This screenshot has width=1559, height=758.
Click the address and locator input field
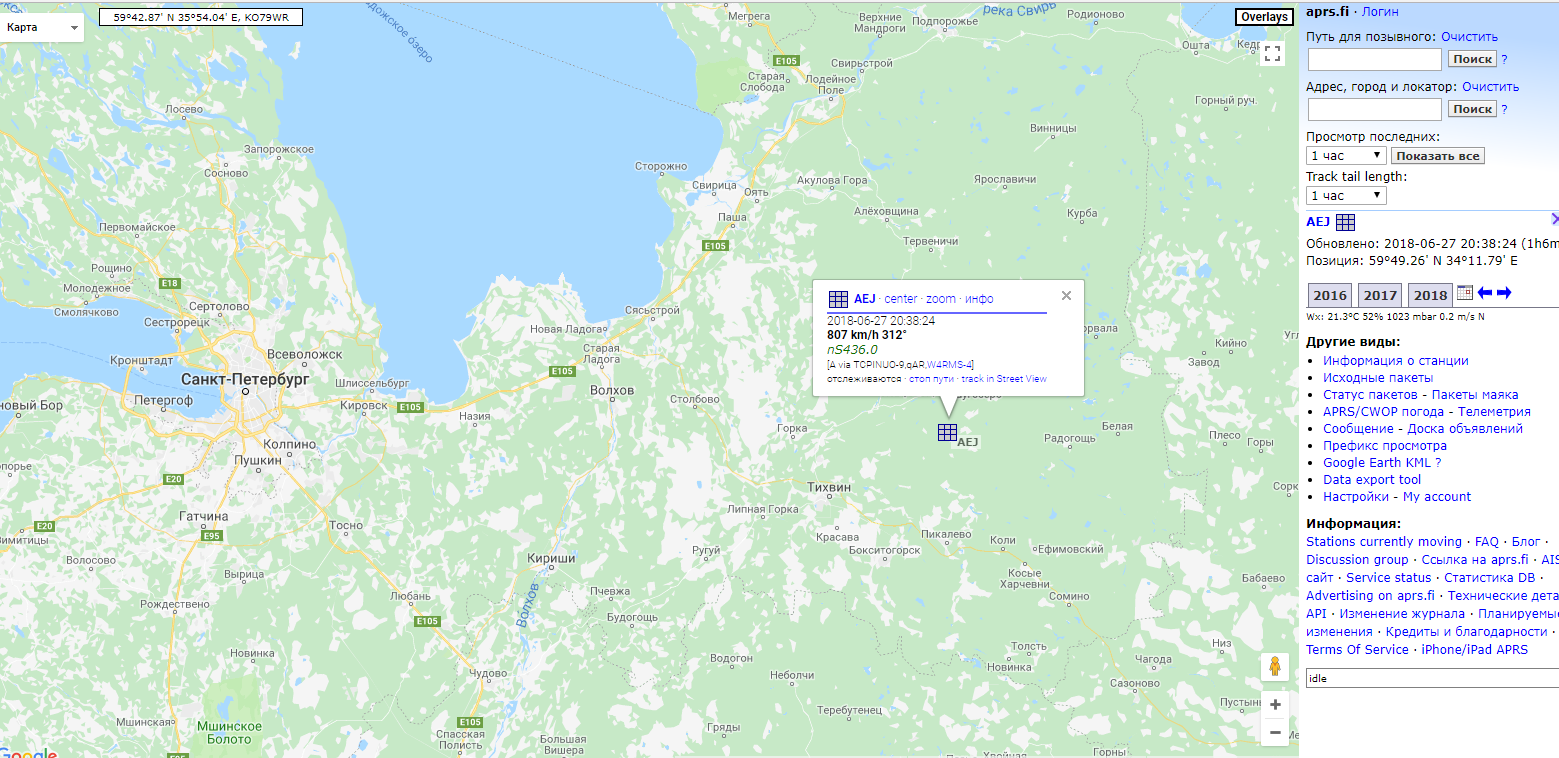(x=1374, y=109)
